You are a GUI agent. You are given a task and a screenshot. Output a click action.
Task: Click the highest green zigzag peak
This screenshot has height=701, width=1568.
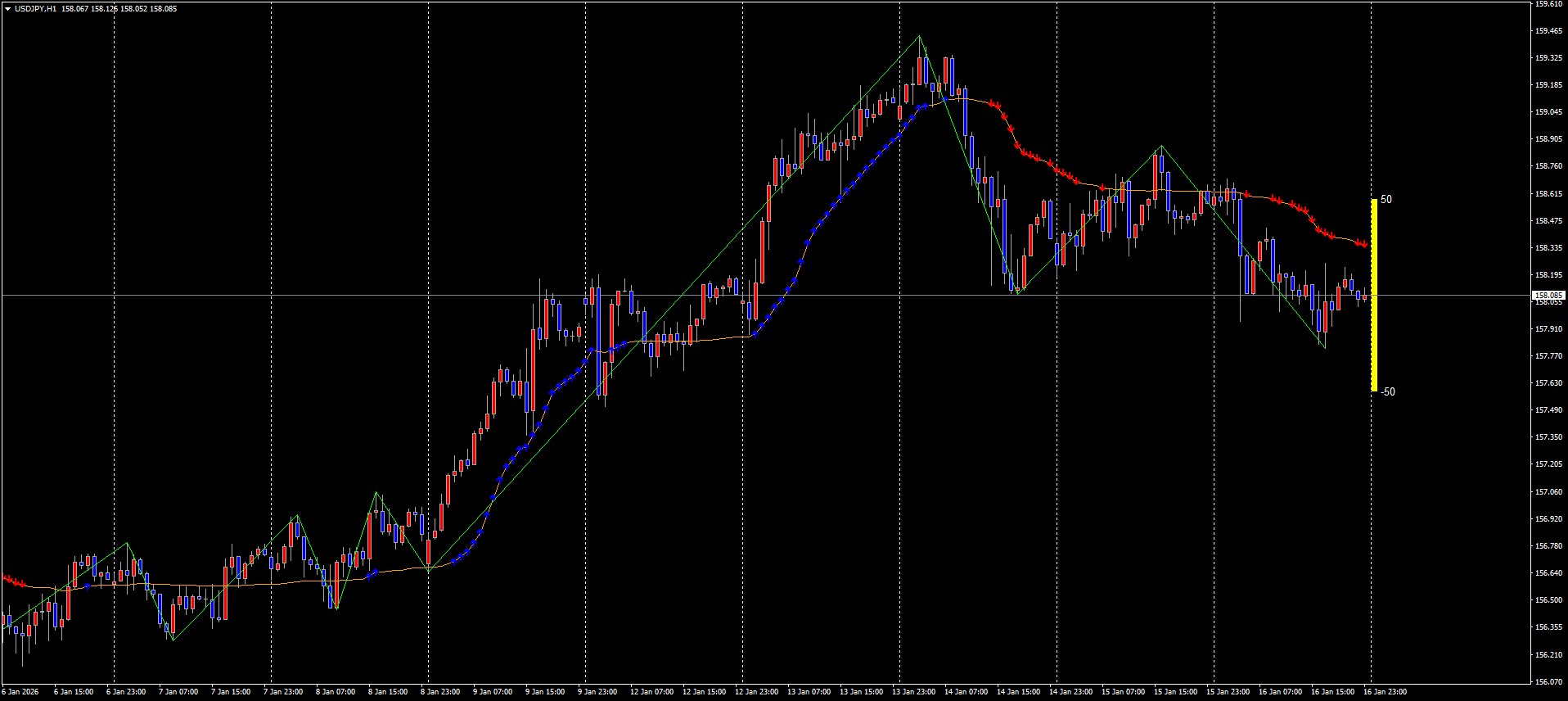point(919,36)
